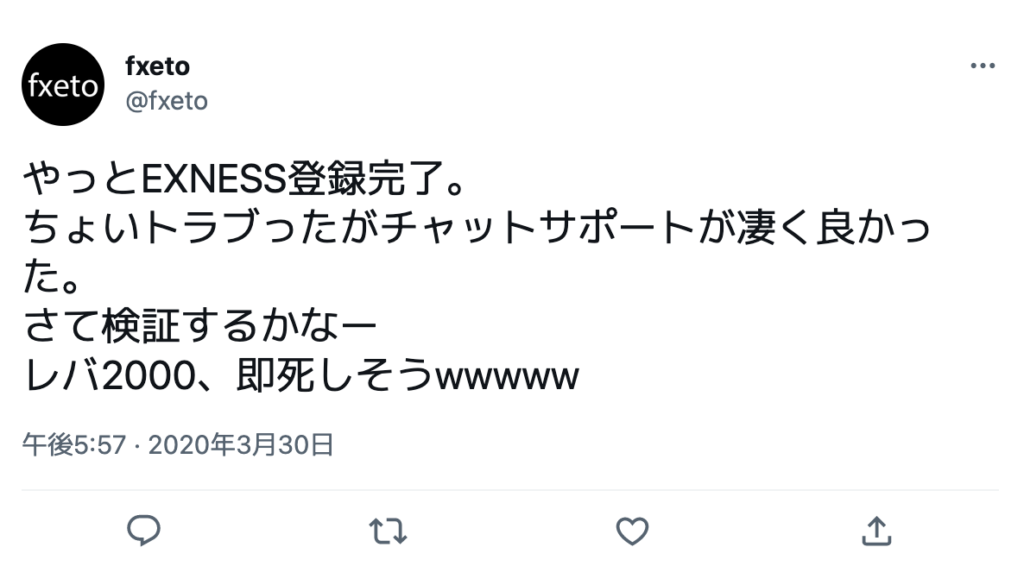The height and width of the screenshot is (566, 1024).
Task: Retweet this post using the arrows icon
Action: (x=388, y=531)
